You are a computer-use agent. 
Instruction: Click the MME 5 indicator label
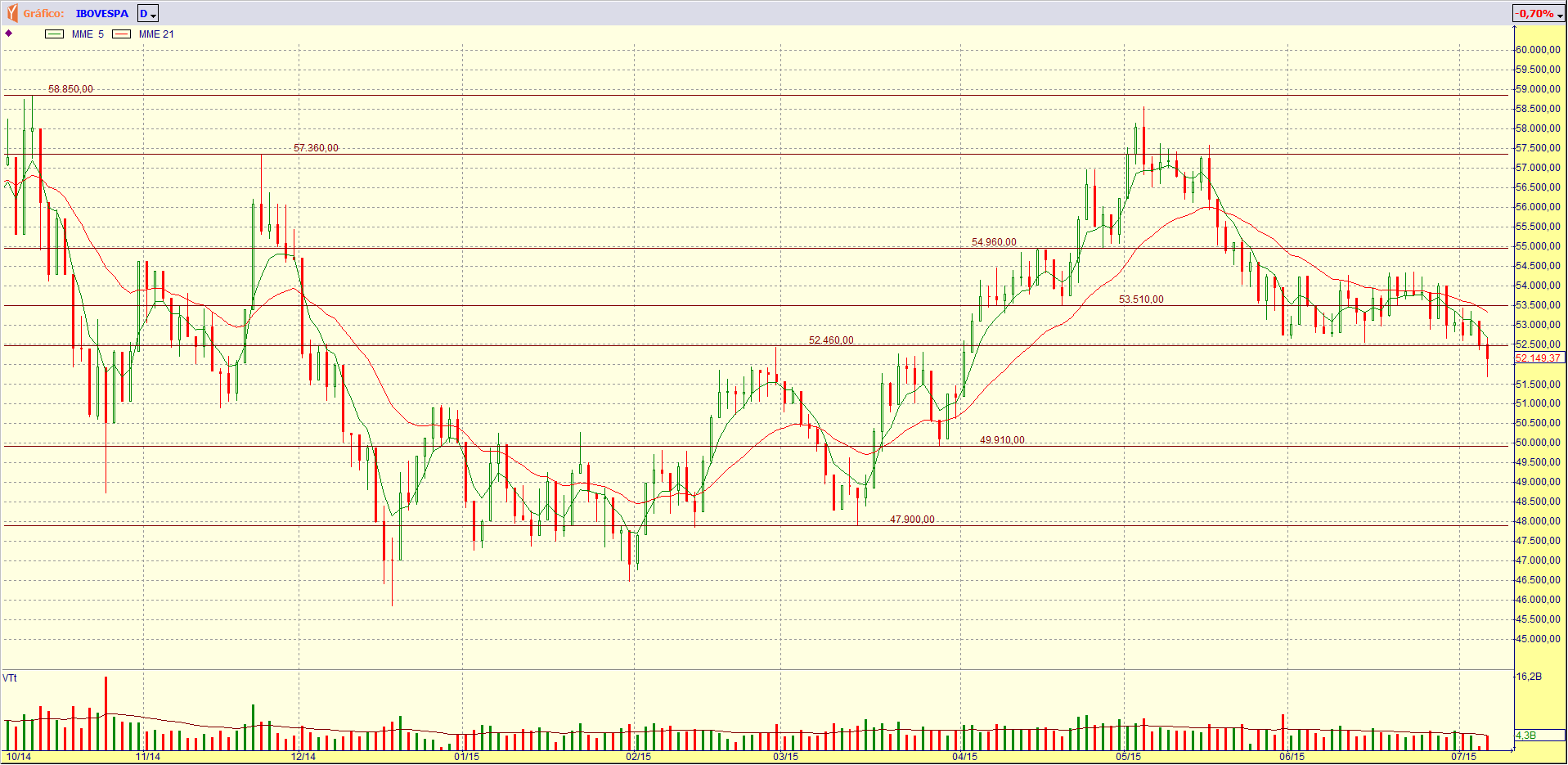click(x=88, y=34)
